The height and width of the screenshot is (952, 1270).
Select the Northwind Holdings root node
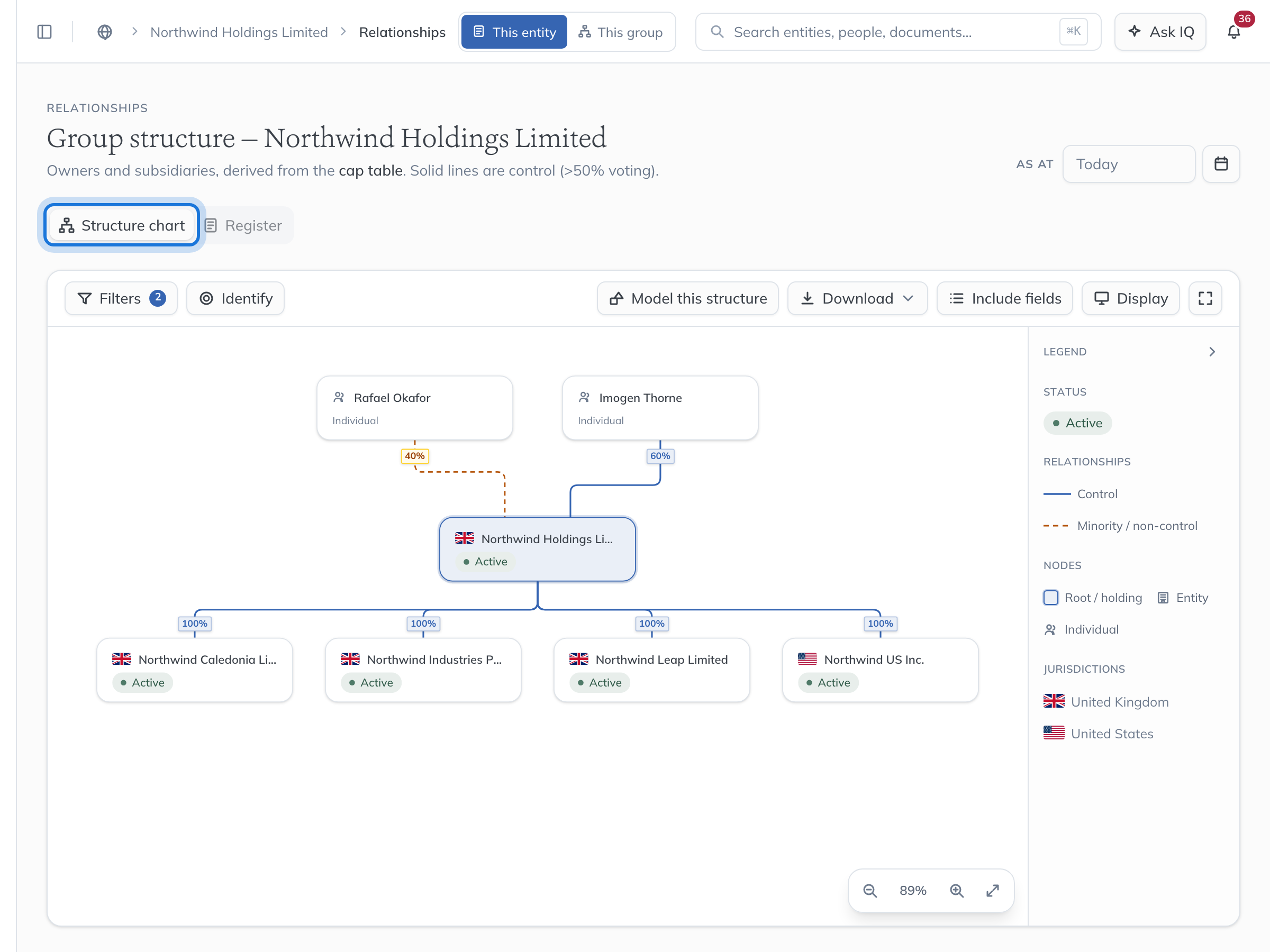[538, 549]
